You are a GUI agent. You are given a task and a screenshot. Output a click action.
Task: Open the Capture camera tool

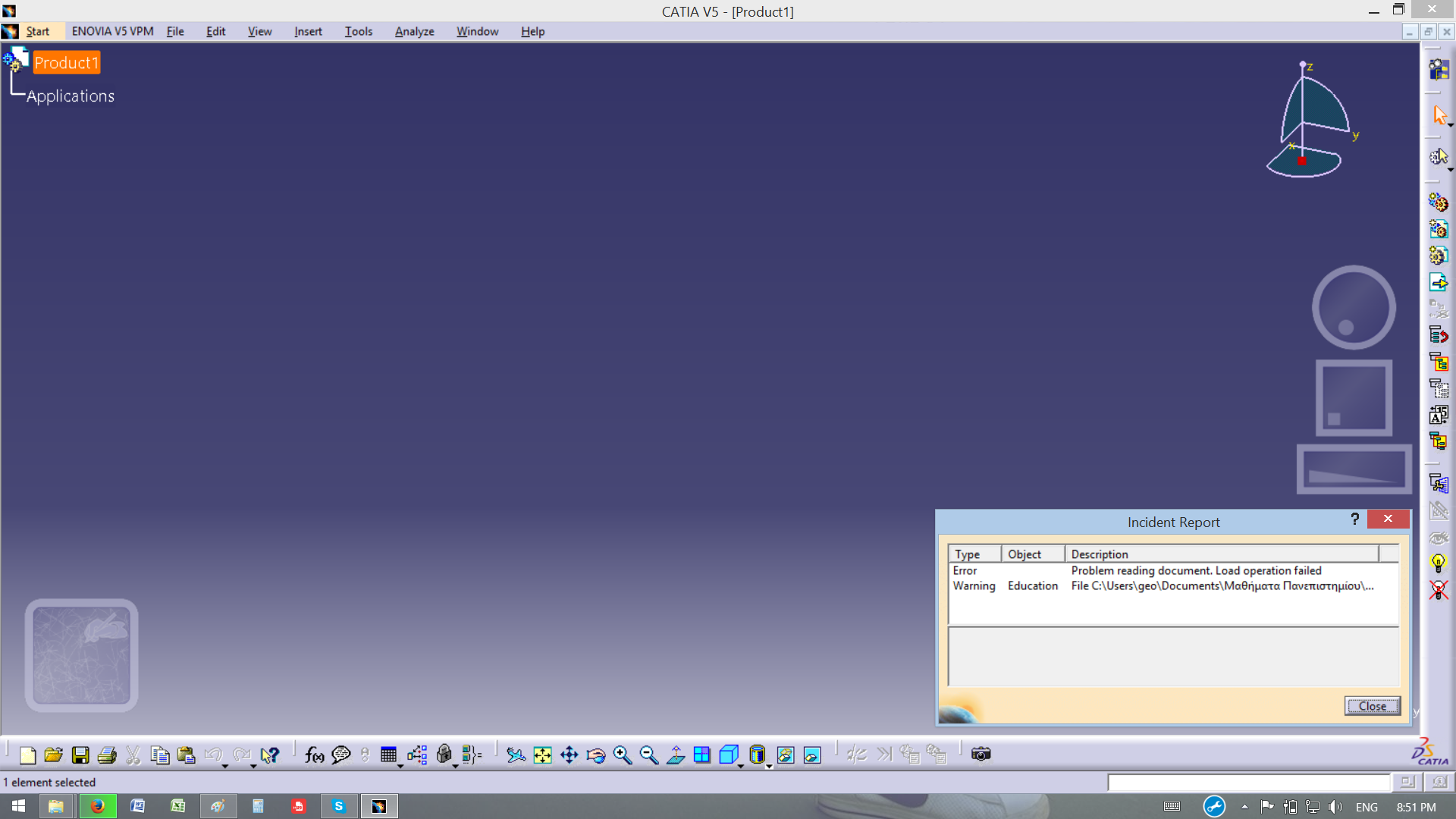[x=981, y=755]
